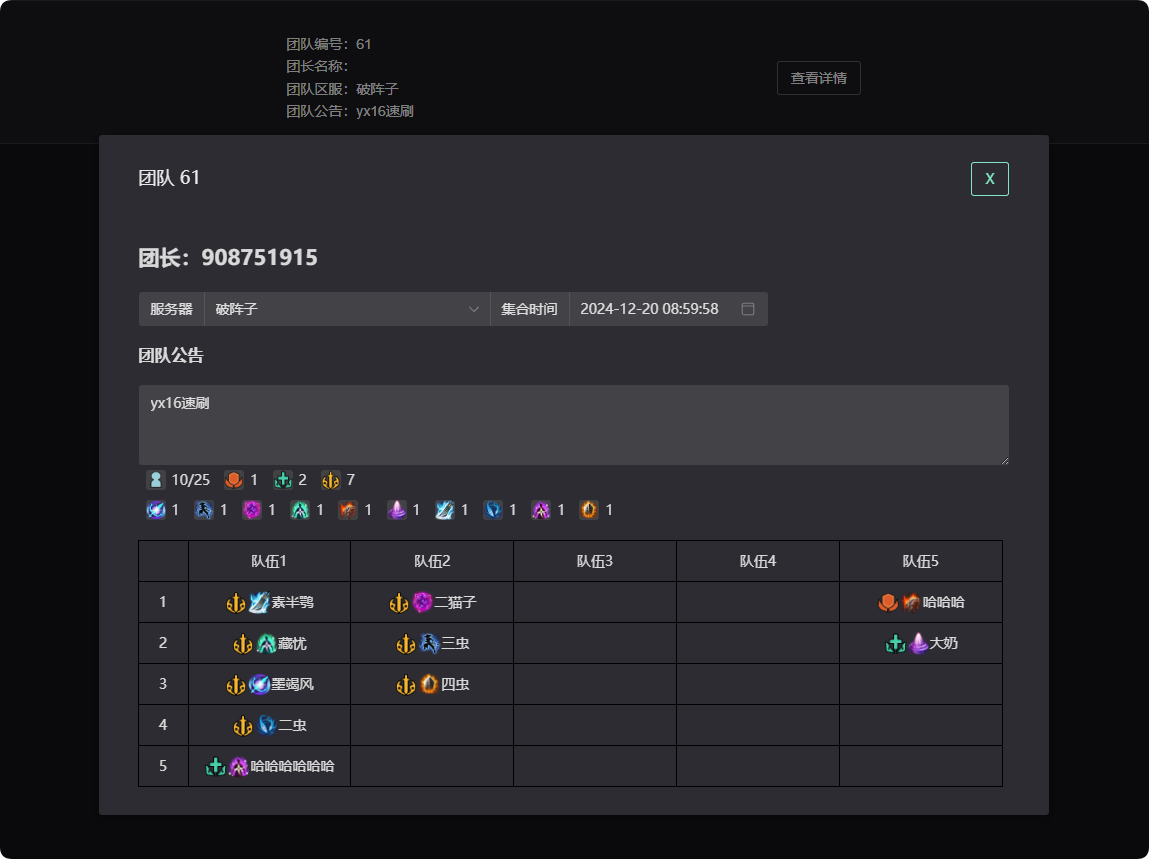1149x859 pixels.
Task: Open the calendar picker for 集合时间
Action: [748, 309]
